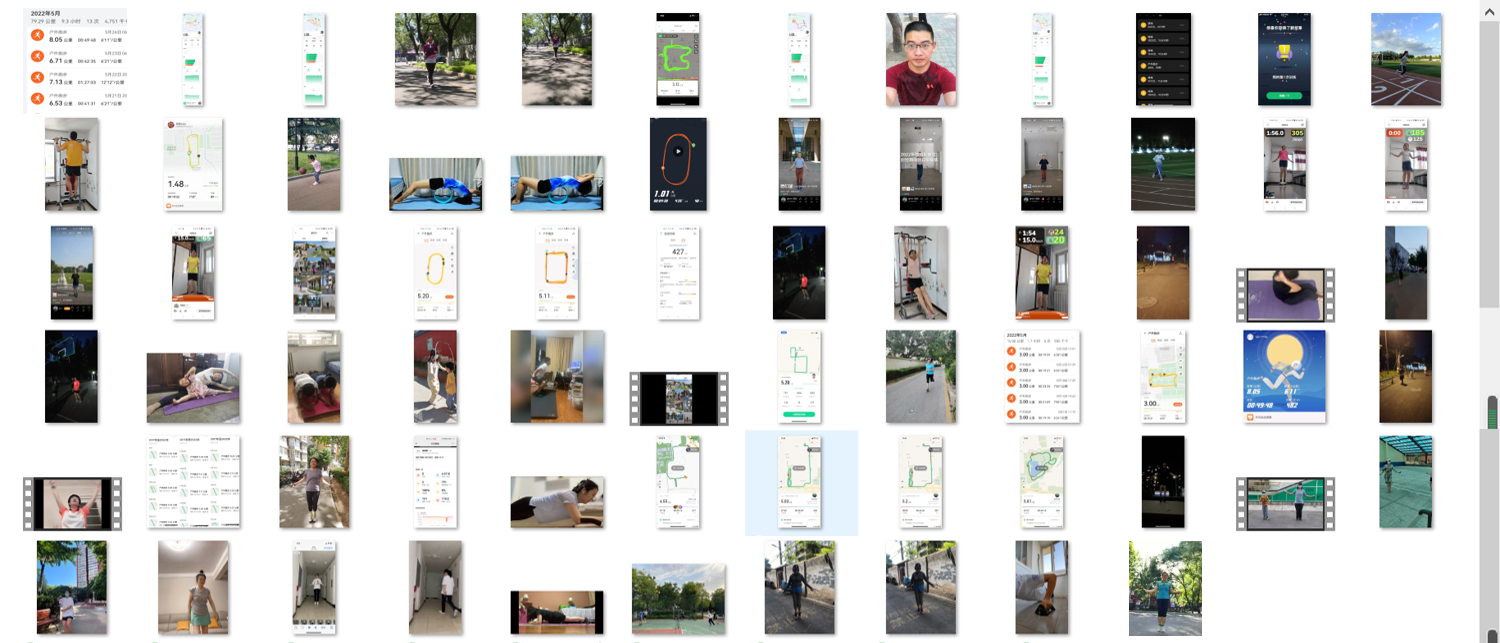Open the tennis court outdoor photo

tap(678, 598)
